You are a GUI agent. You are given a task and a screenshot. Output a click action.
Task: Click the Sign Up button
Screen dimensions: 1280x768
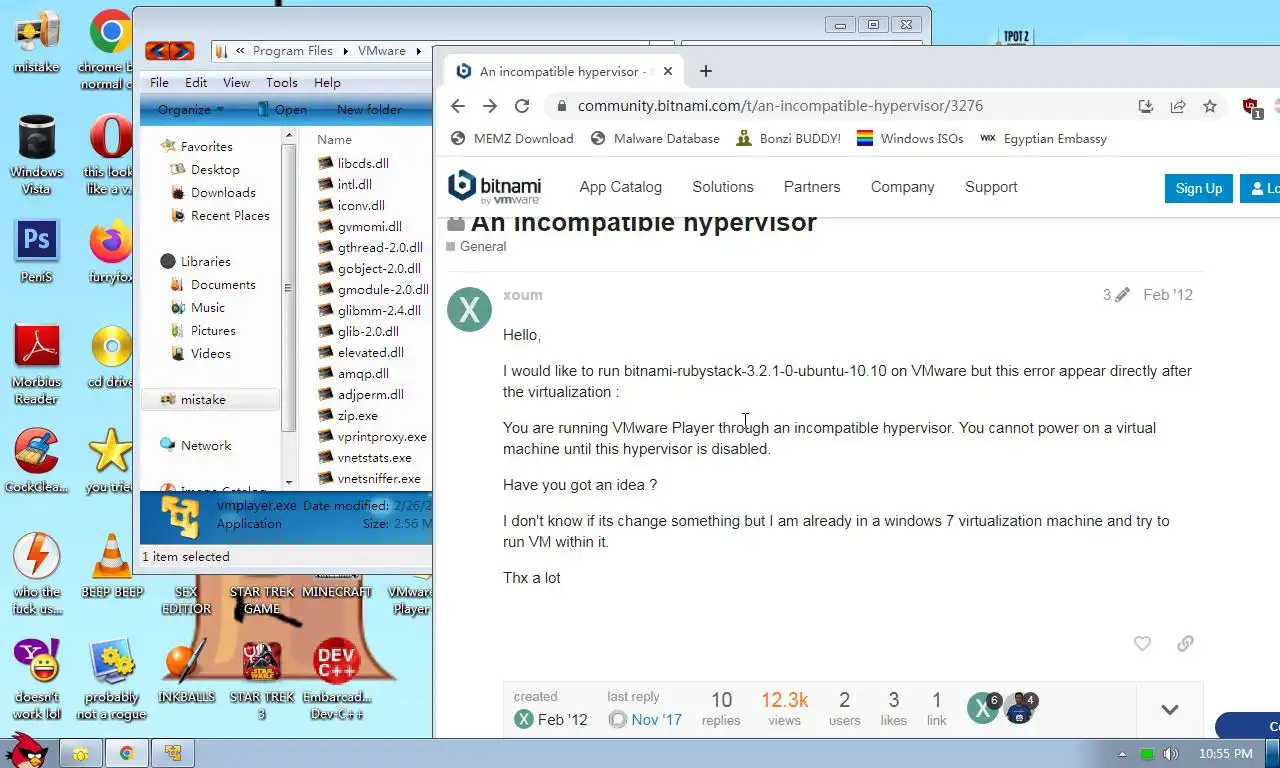[x=1198, y=188]
